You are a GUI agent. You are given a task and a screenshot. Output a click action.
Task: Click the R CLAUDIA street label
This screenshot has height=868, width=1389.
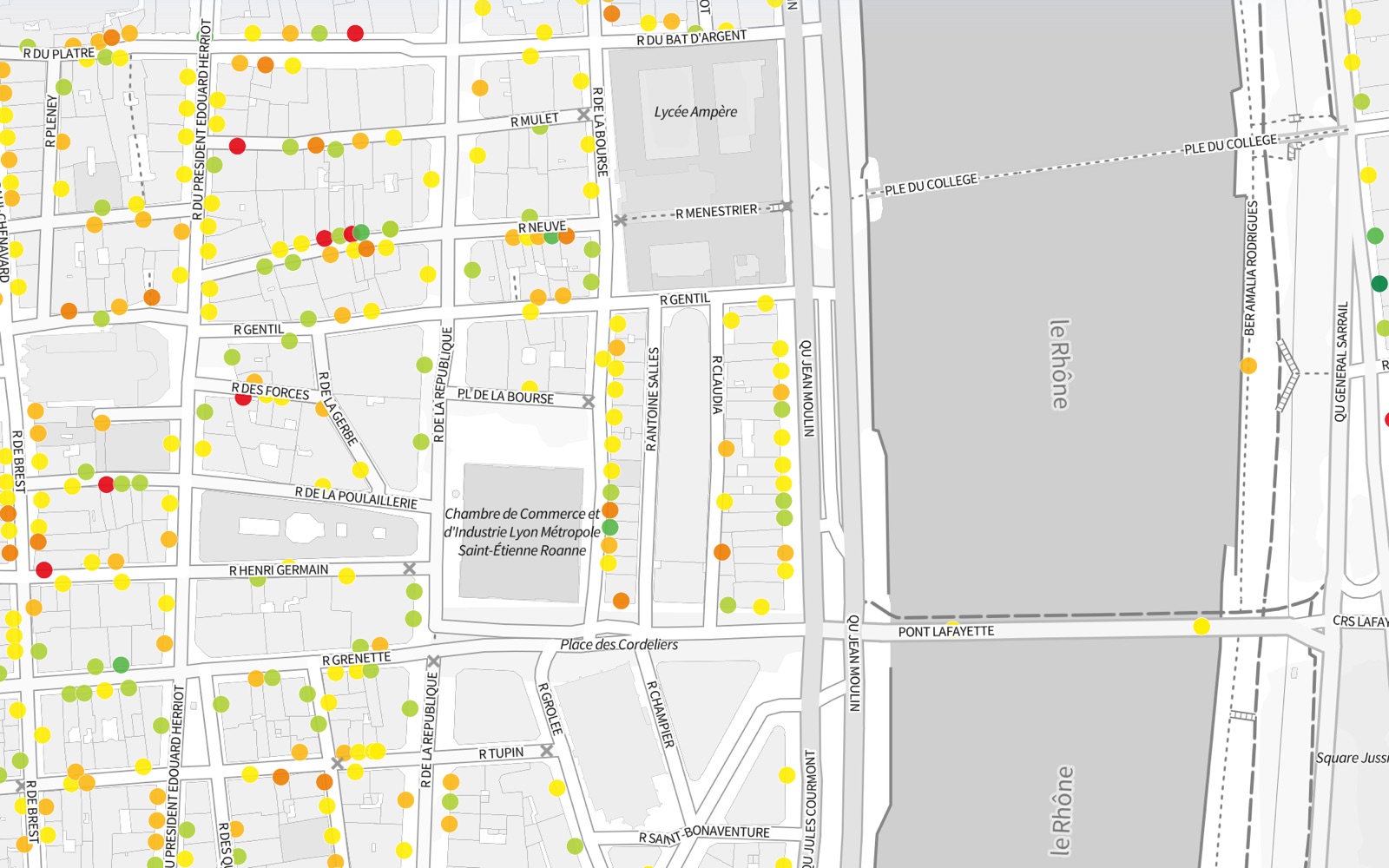click(717, 385)
